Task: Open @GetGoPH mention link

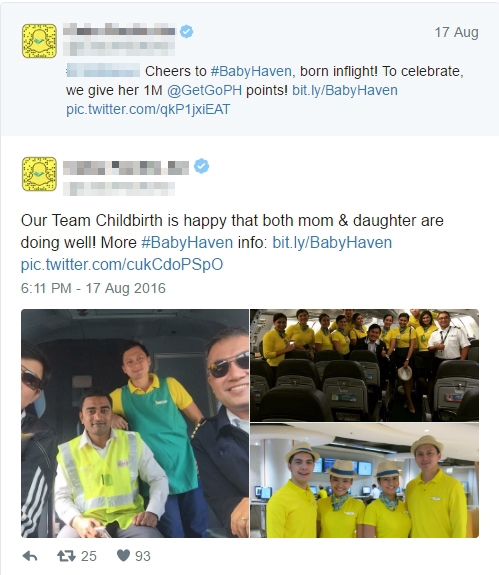Action: 204,90
